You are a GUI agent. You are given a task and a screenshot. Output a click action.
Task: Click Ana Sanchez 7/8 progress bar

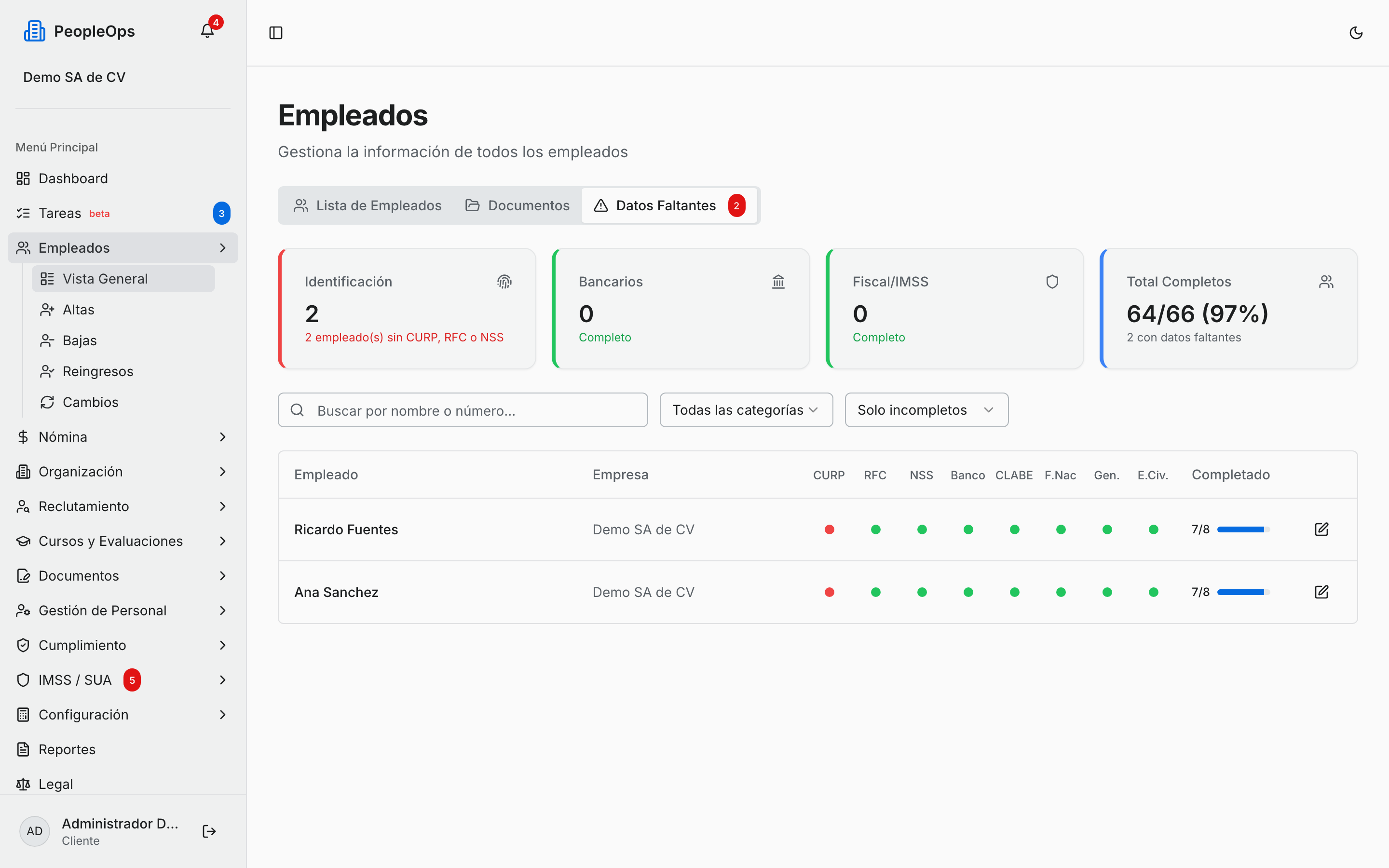1243,592
